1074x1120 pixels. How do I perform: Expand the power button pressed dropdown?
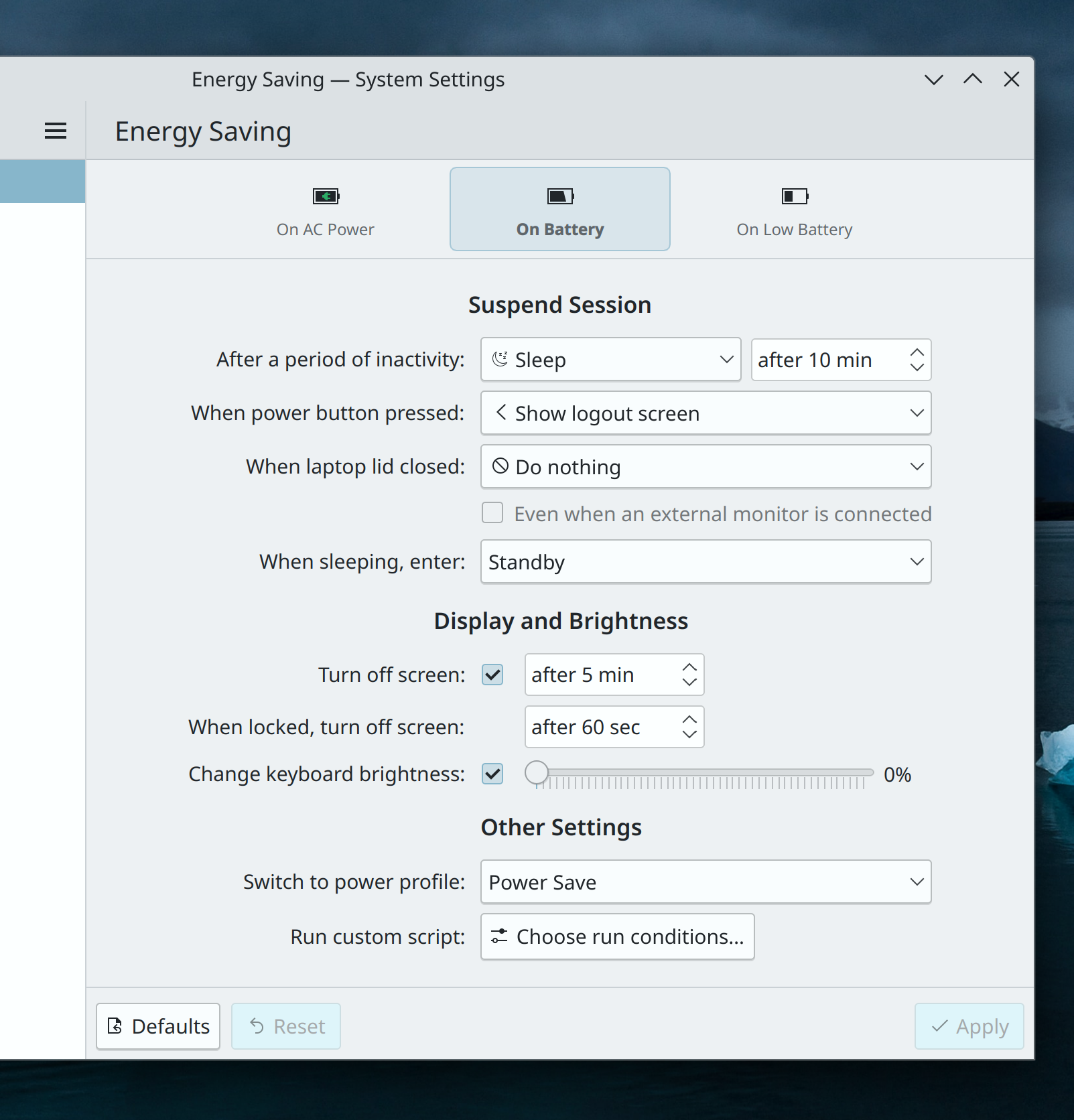point(706,413)
